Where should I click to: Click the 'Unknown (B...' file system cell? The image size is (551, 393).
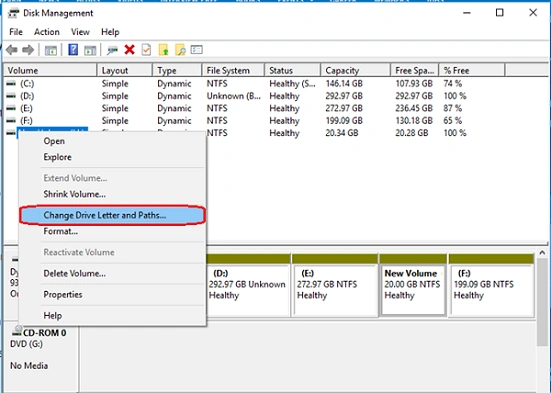pos(234,96)
